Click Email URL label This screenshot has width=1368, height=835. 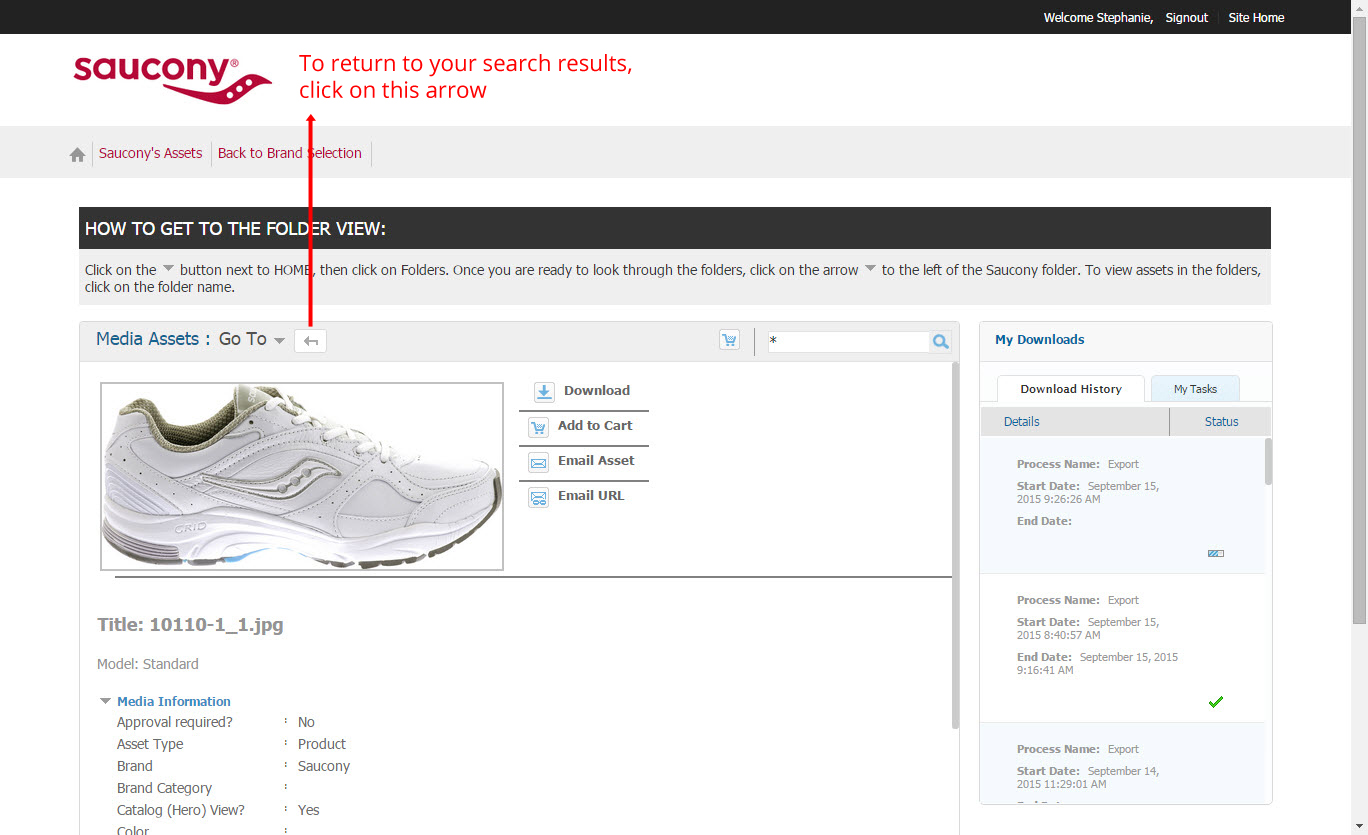coord(591,495)
